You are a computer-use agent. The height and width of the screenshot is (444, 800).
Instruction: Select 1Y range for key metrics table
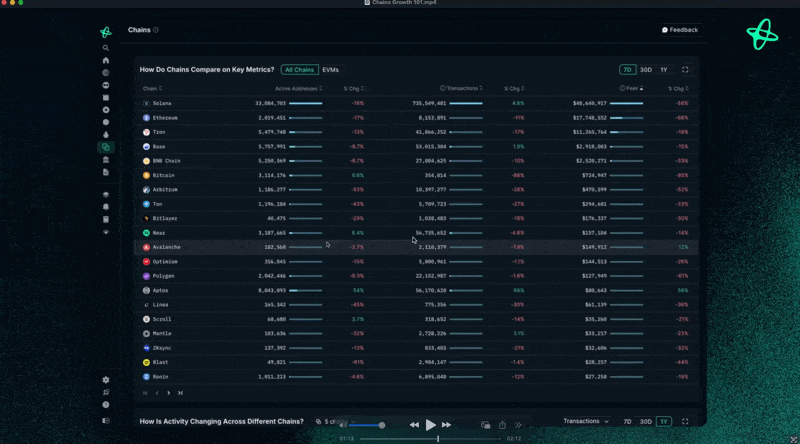pos(664,70)
